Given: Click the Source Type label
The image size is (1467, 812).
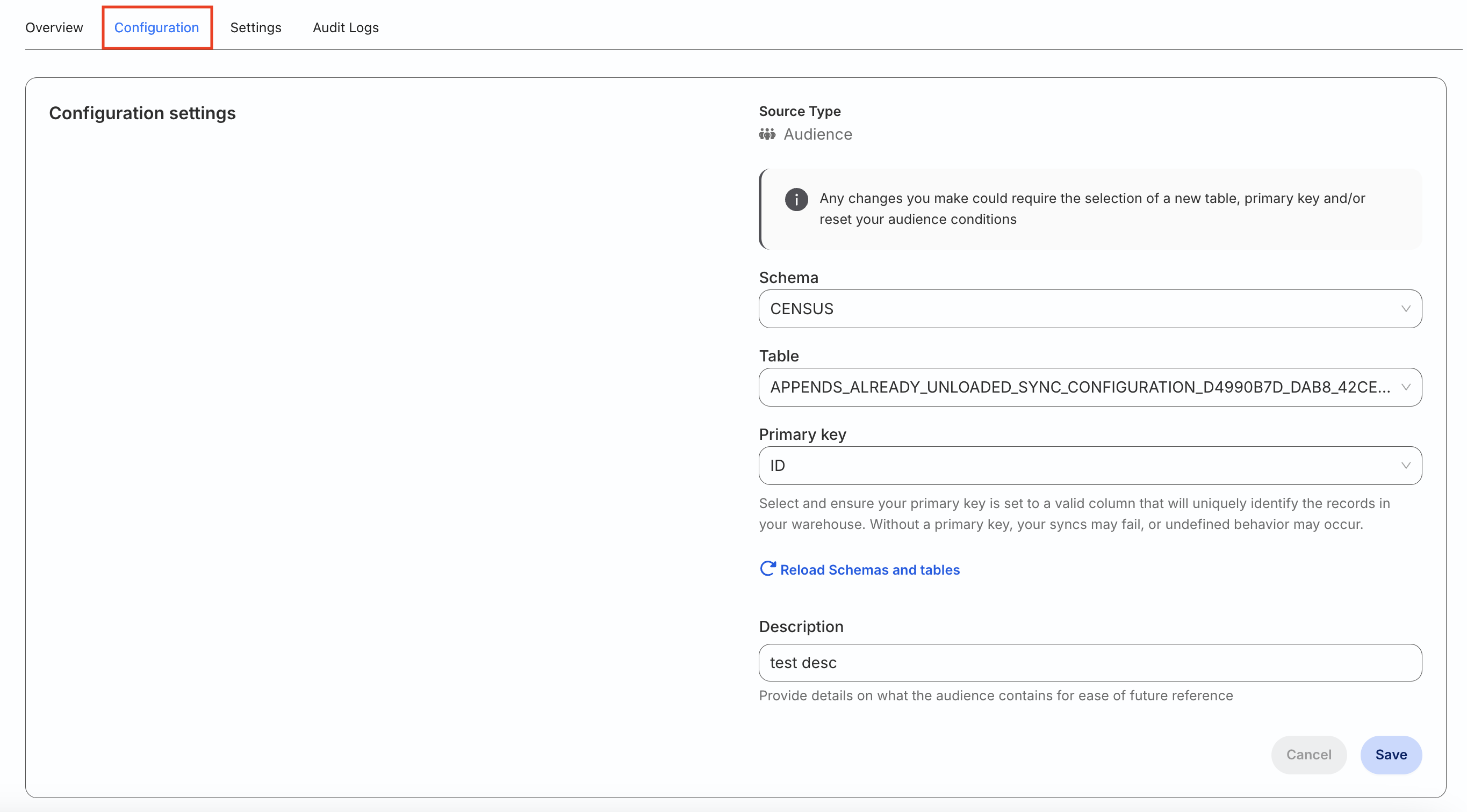Looking at the screenshot, I should pos(800,111).
